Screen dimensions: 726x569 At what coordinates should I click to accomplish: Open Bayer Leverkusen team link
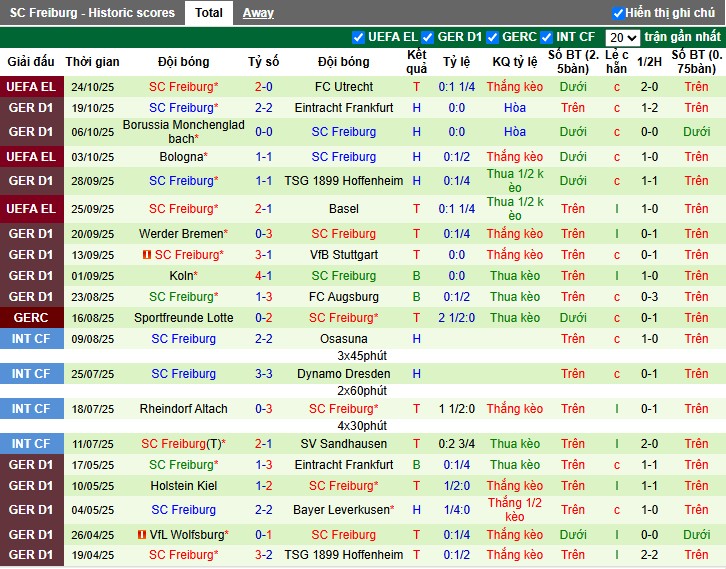pyautogui.click(x=341, y=510)
